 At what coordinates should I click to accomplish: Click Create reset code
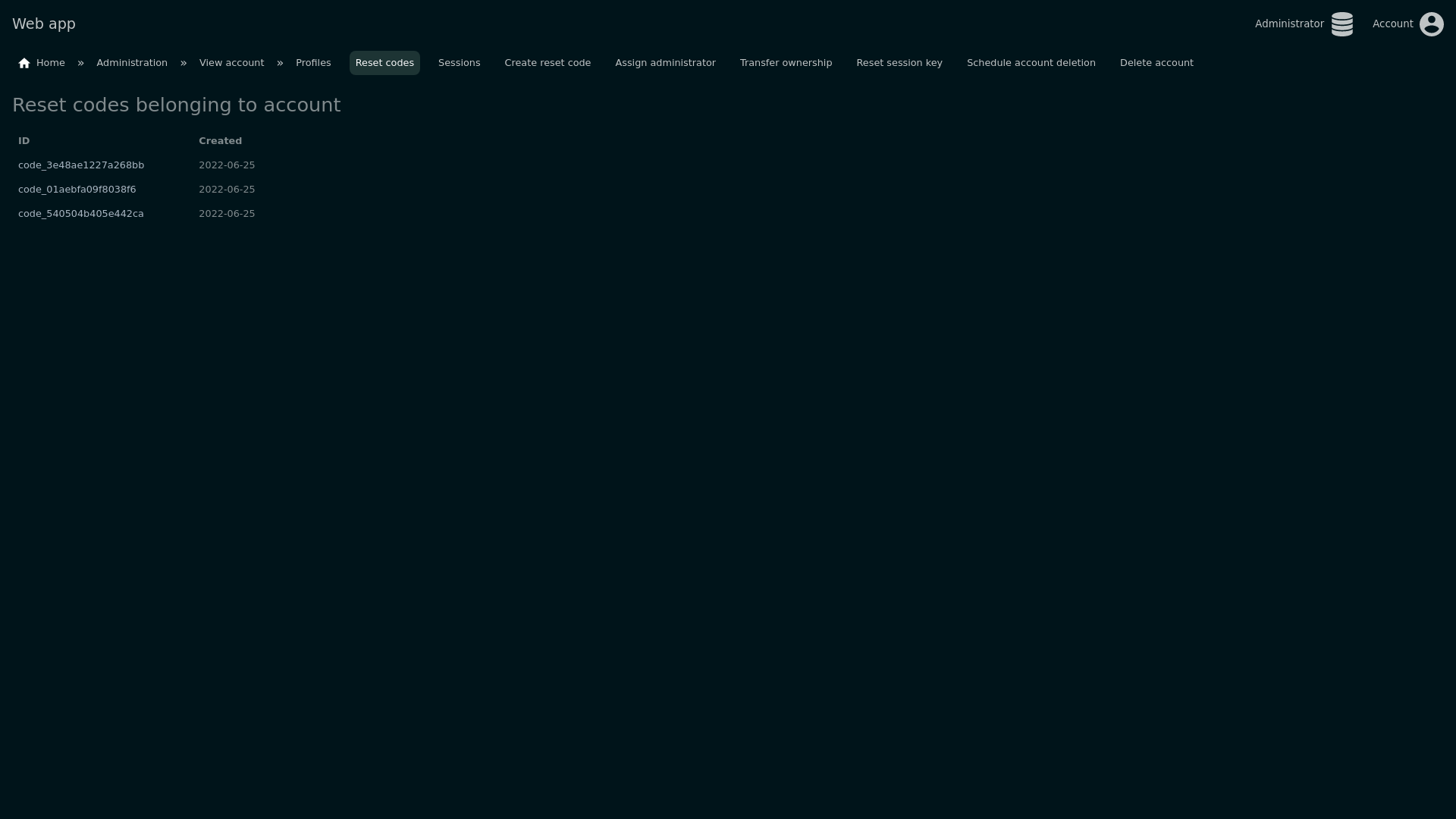(548, 63)
